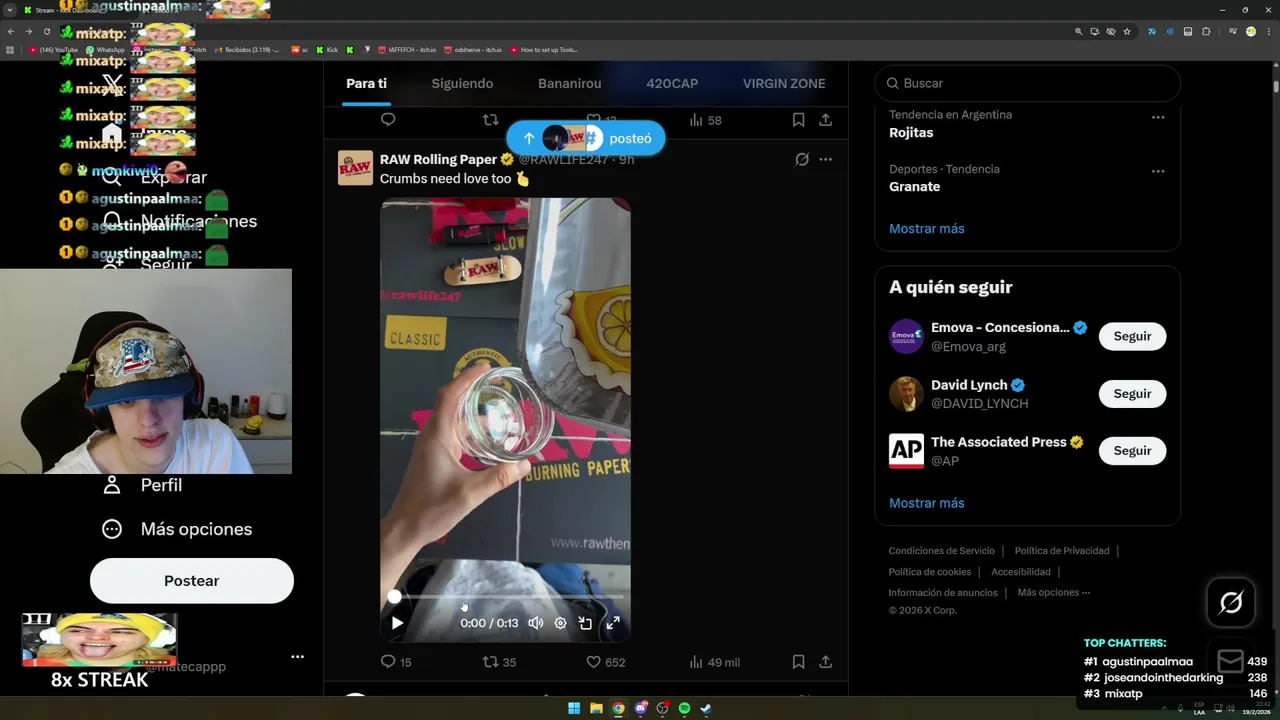Viewport: 1280px width, 720px height.
Task: Share the post above with 58 views
Action: point(825,120)
